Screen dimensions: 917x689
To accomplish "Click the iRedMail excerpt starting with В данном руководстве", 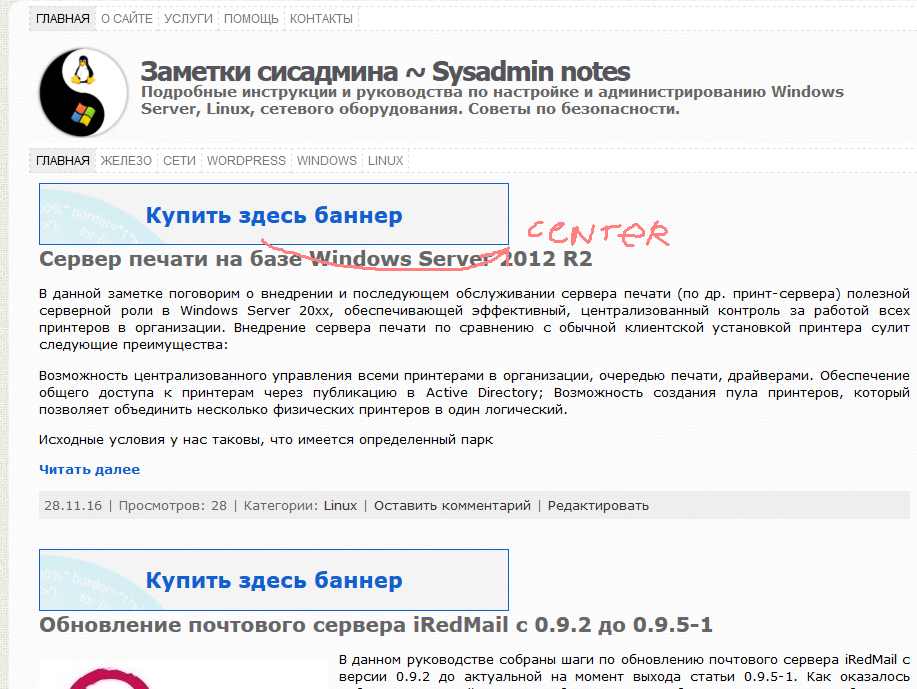I will tap(624, 671).
